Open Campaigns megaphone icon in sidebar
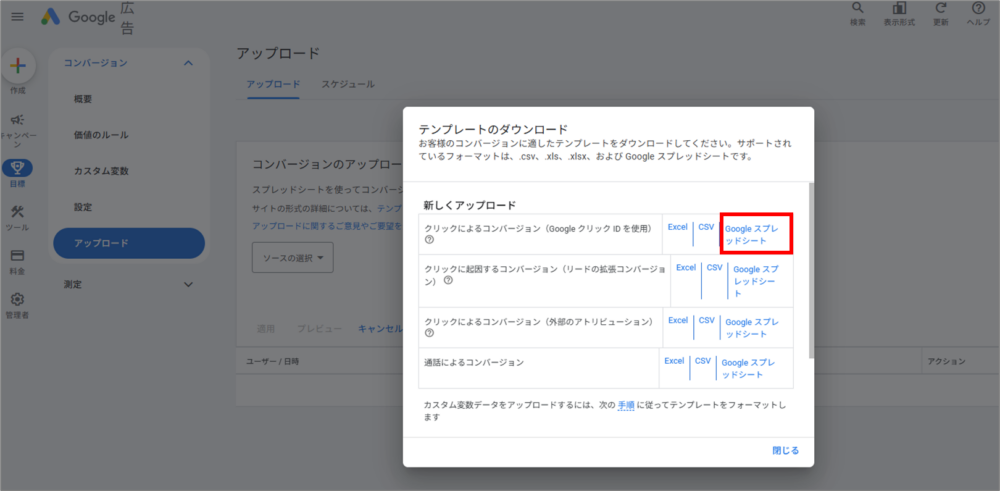The image size is (1000, 491). coord(17,120)
